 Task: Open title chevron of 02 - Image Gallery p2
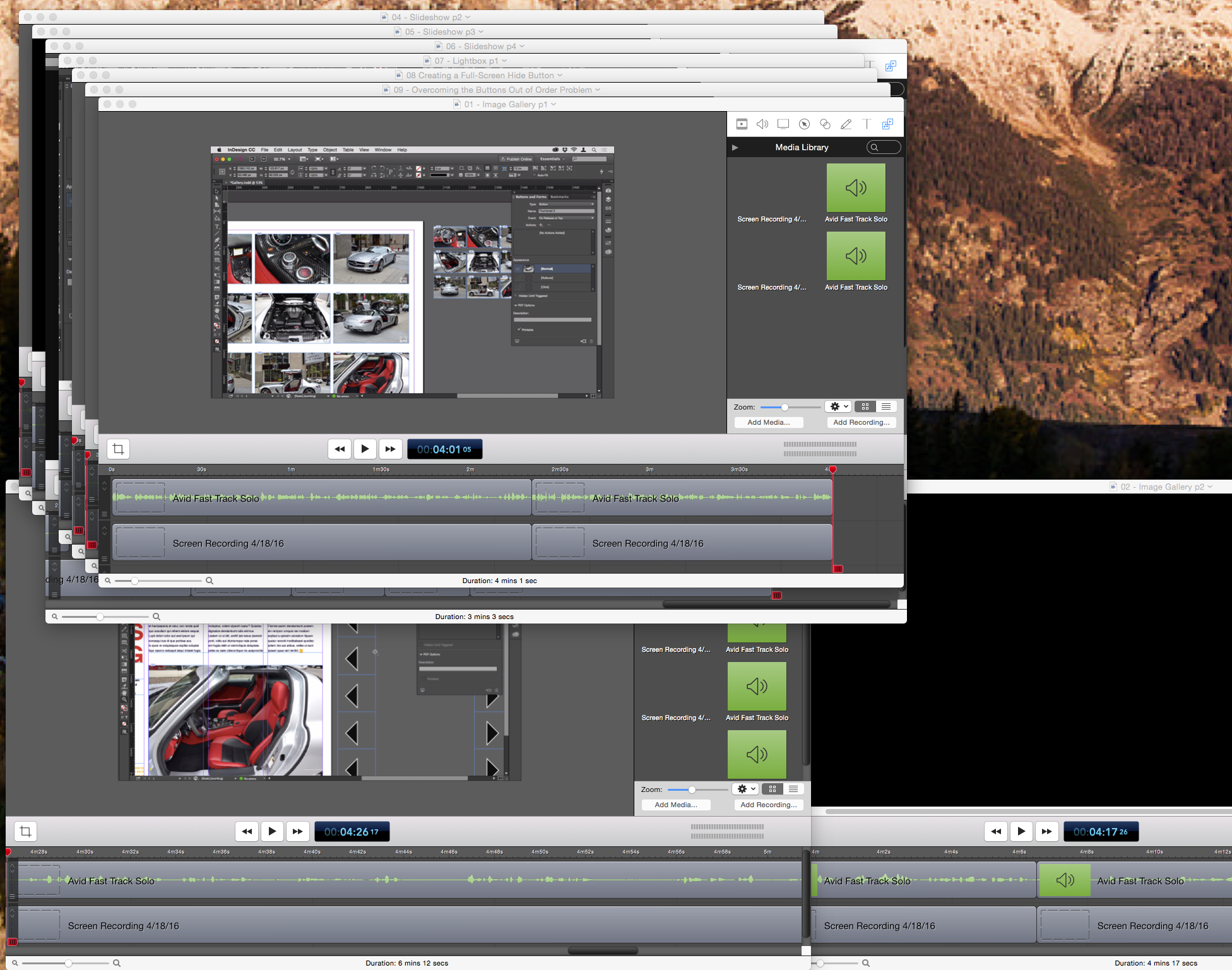(x=1210, y=487)
